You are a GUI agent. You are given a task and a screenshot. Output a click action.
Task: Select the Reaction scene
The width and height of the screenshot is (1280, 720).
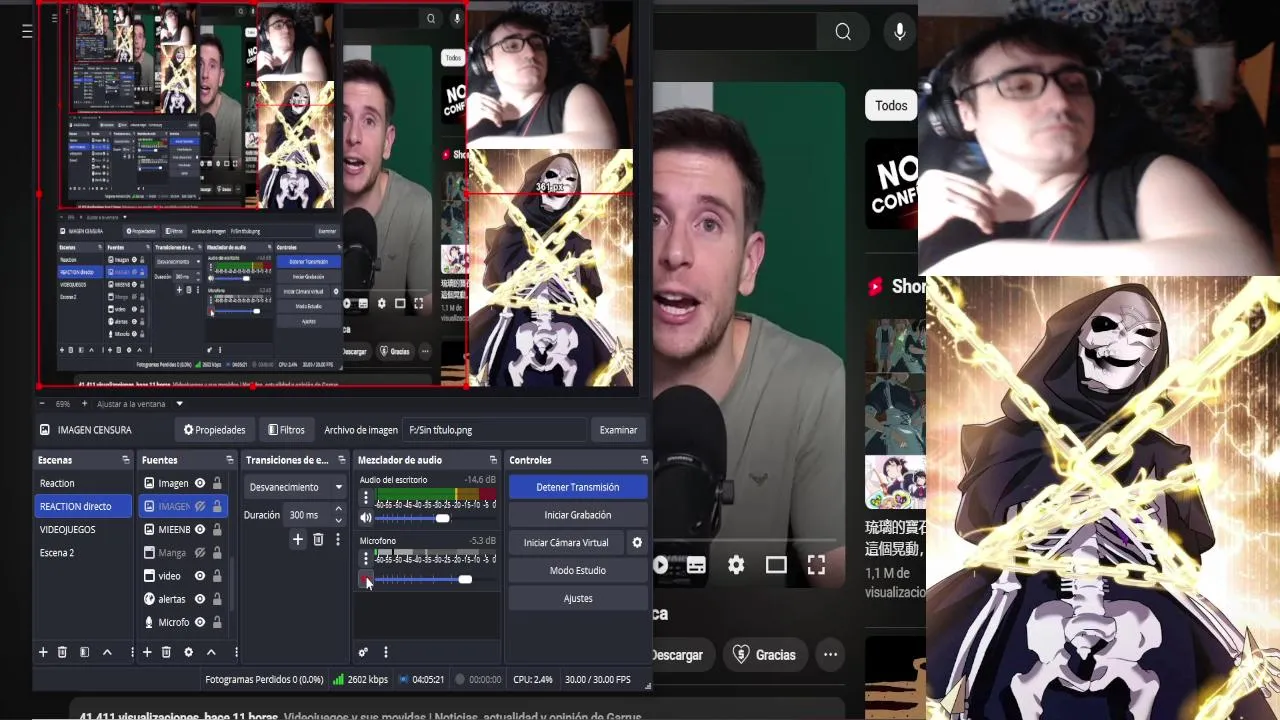tap(83, 483)
